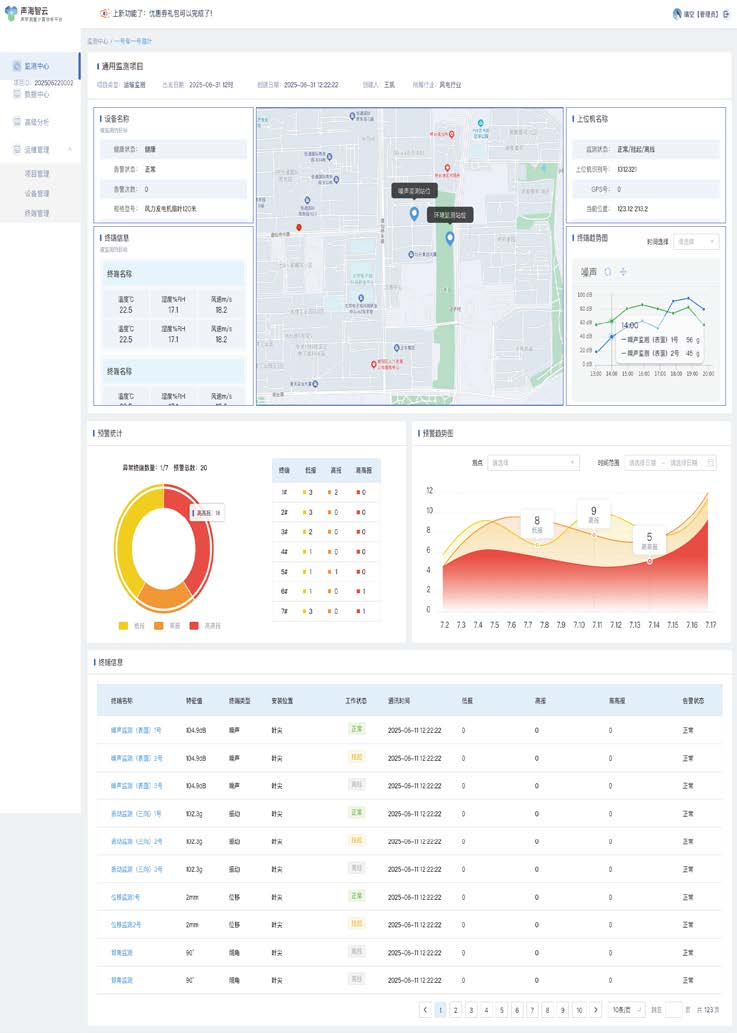The height and width of the screenshot is (1033, 737).
Task: Click the 高级分析 sidebar icon
Action: tap(17, 122)
